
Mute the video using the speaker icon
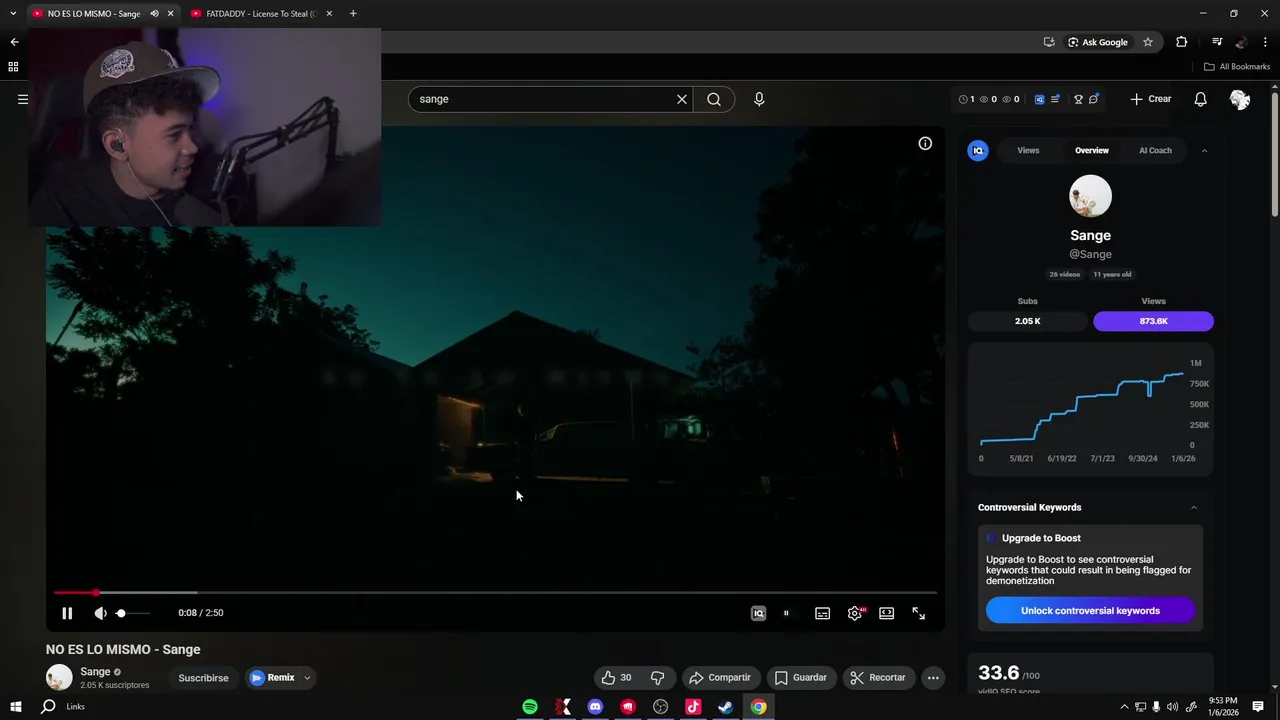tap(100, 613)
